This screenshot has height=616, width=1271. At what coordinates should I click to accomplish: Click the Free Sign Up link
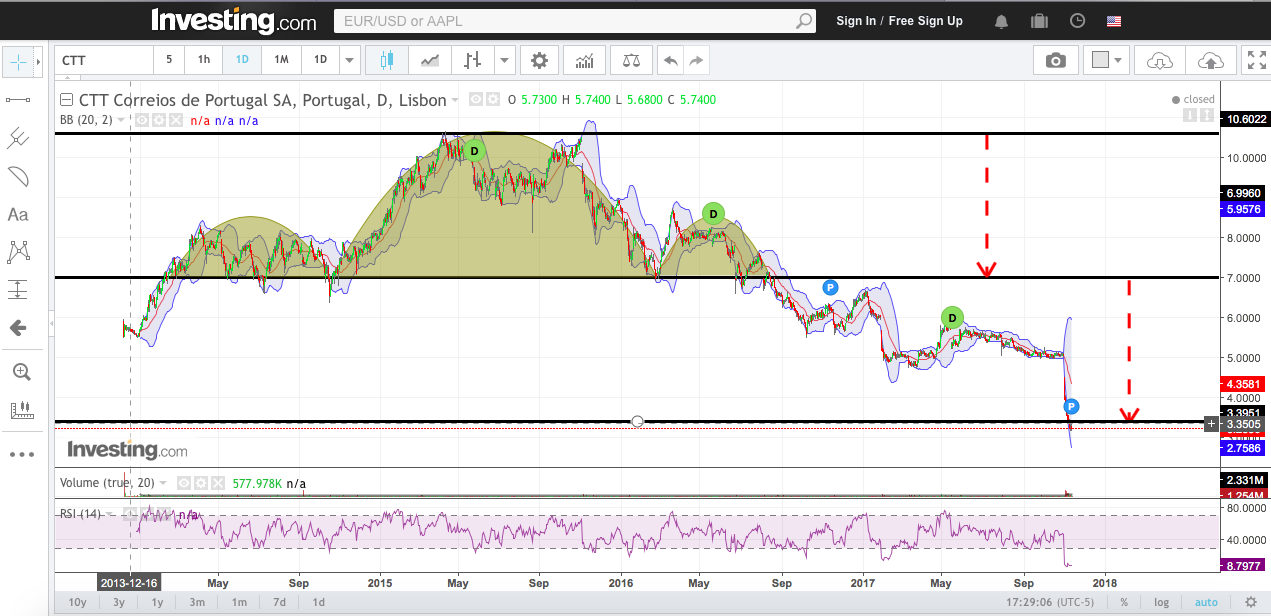point(925,21)
